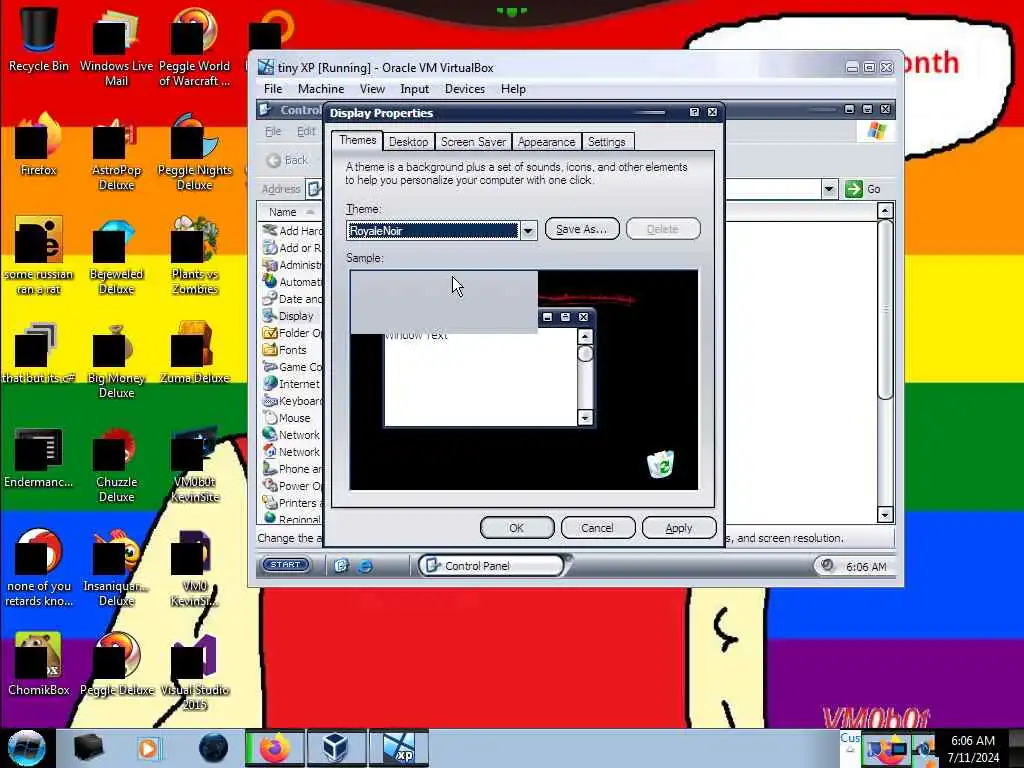Open VirtualBox Help menu

click(513, 89)
